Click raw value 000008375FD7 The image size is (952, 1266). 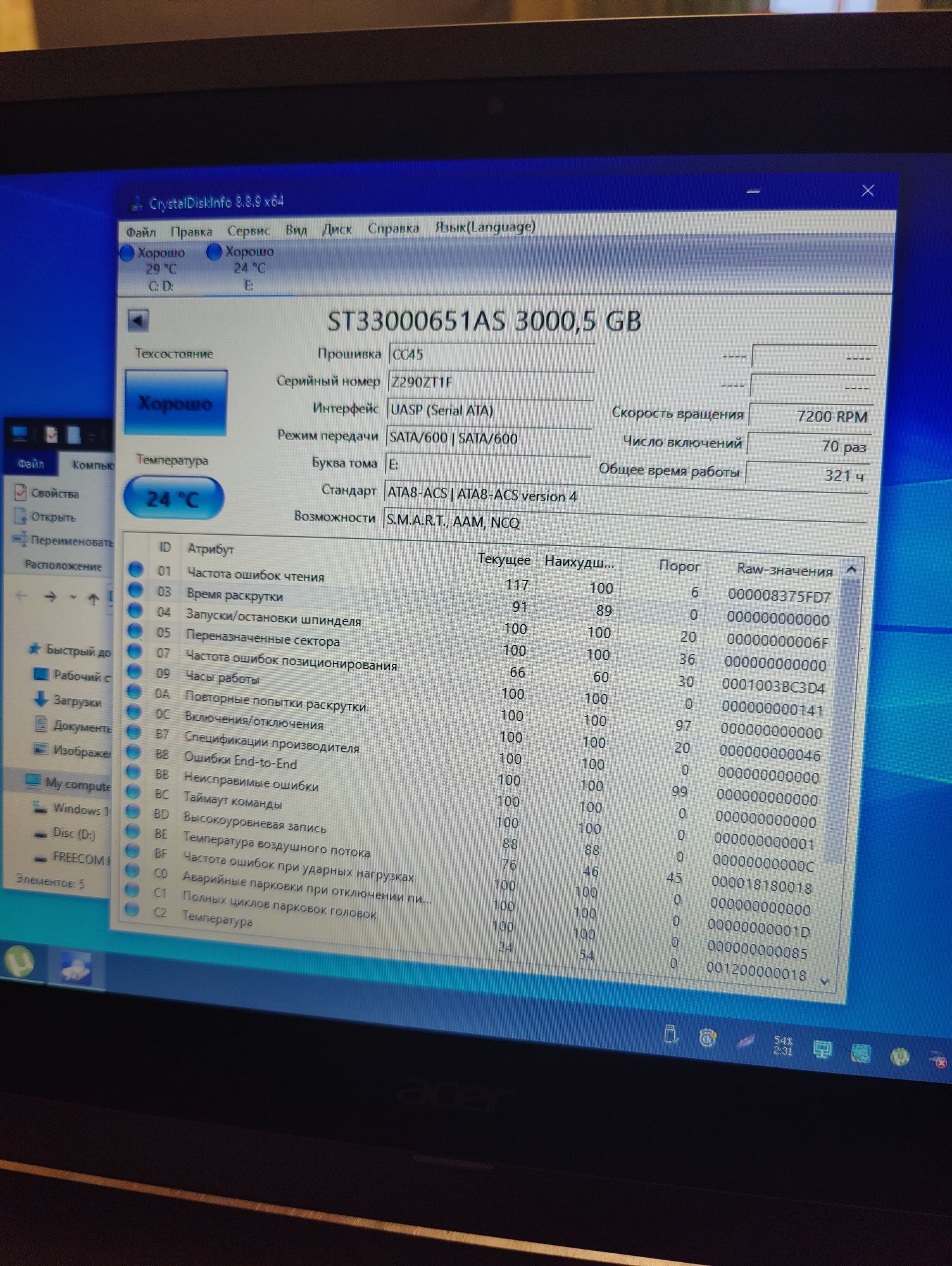click(779, 596)
